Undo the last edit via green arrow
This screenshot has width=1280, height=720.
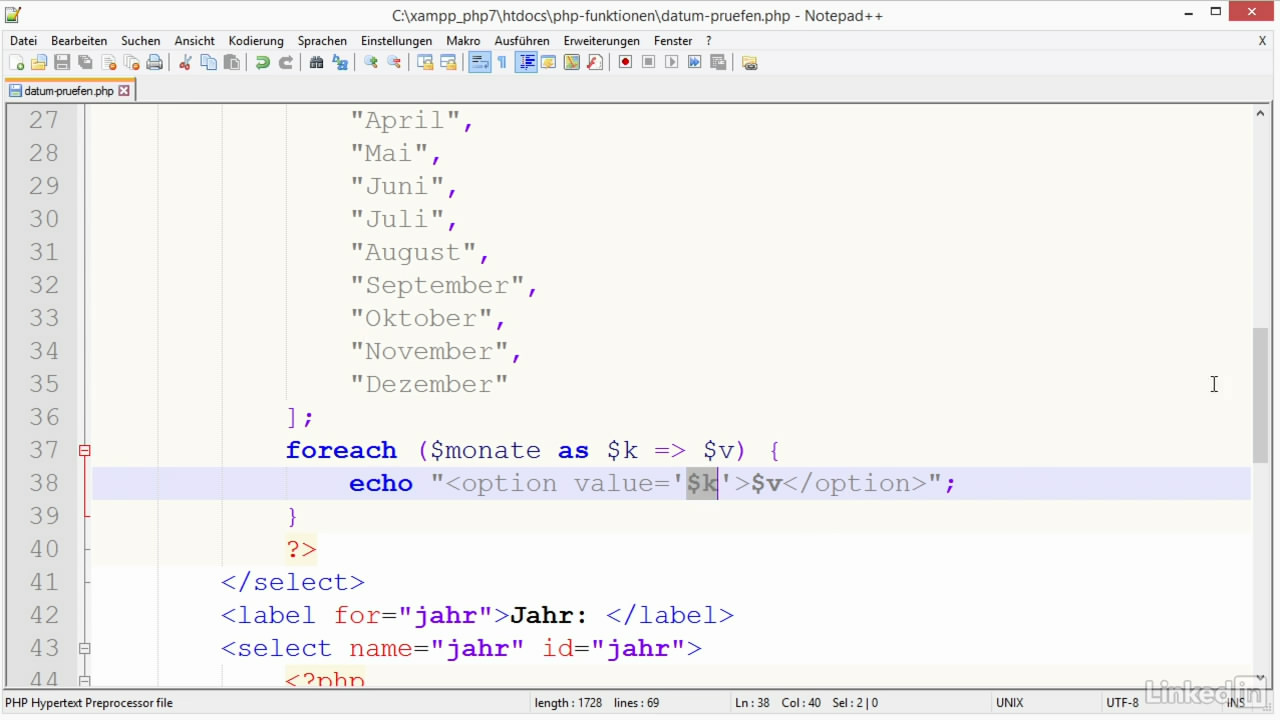pos(262,62)
